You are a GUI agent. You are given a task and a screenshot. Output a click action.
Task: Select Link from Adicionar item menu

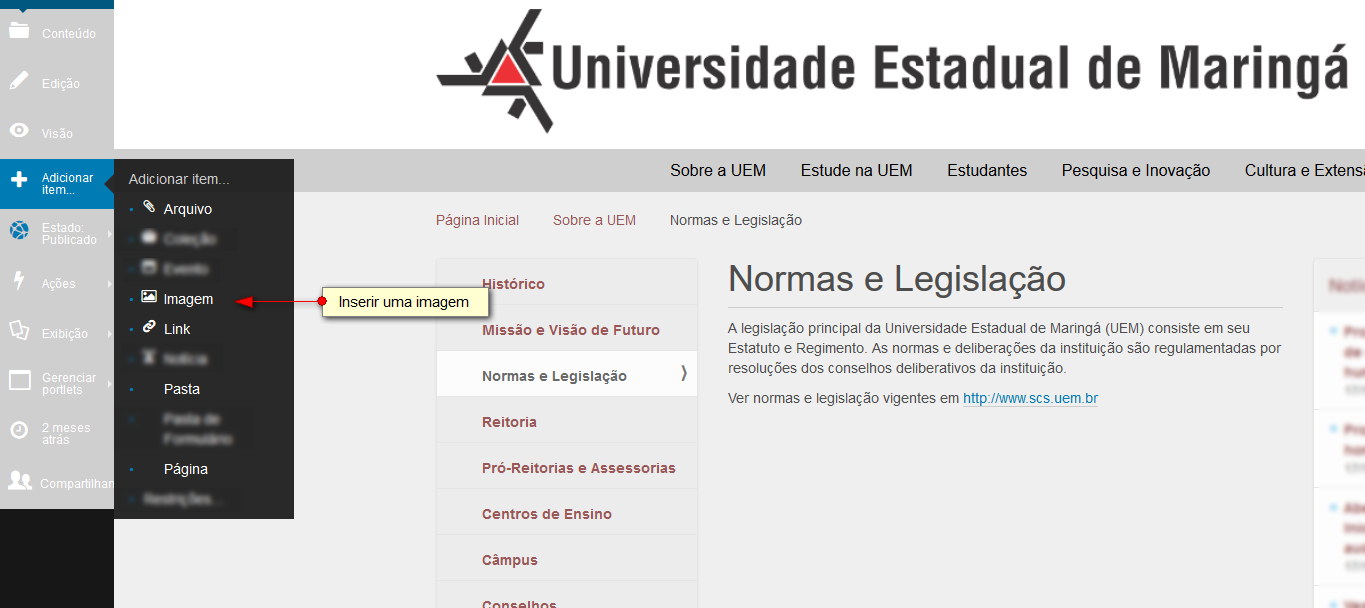177,329
